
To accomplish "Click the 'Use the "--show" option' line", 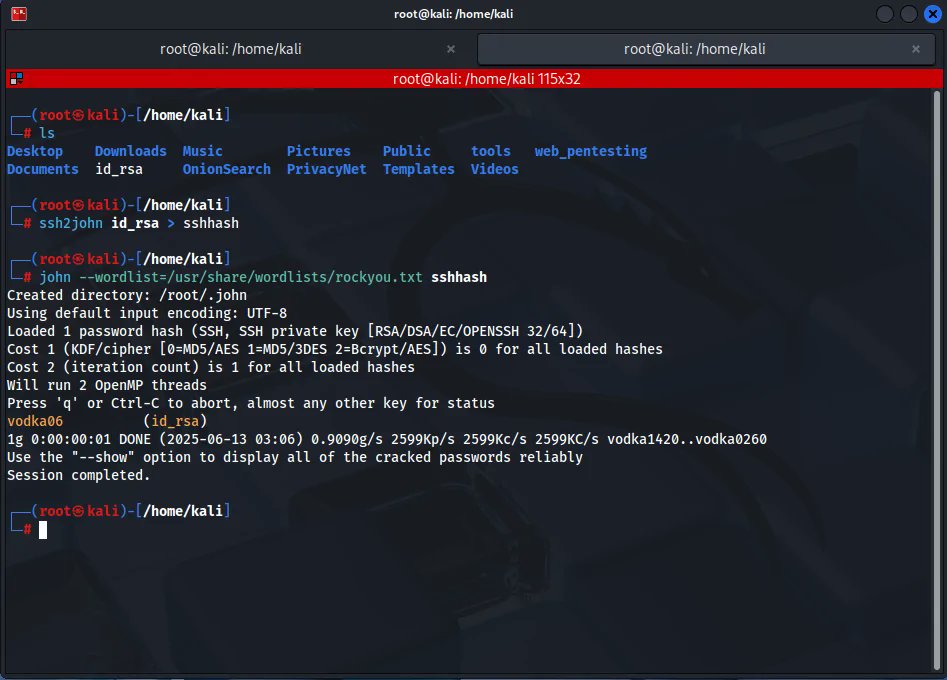I will 295,457.
